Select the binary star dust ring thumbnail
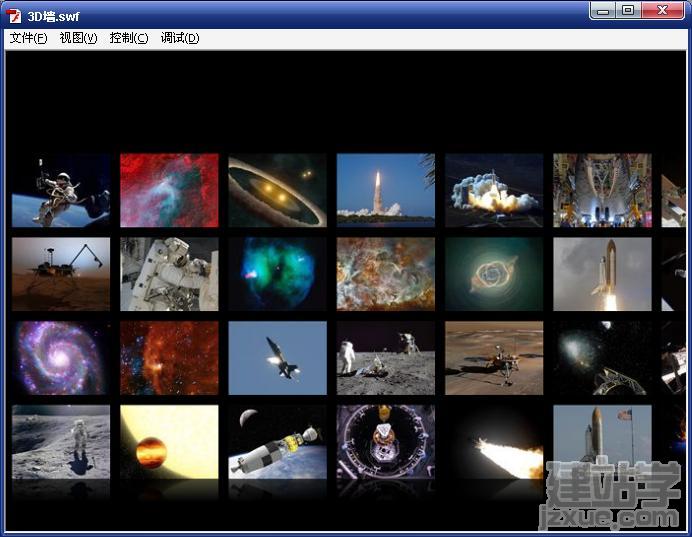Viewport: 692px width, 537px height. click(x=278, y=190)
